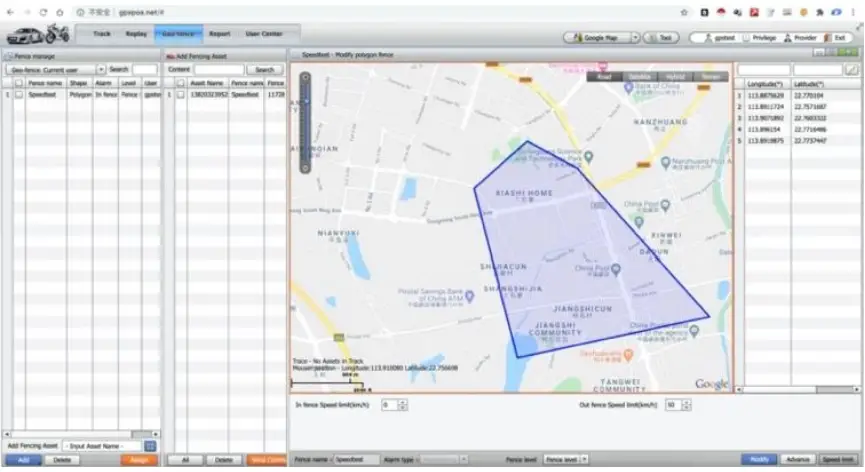Click Exit in the top toolbar
The image size is (865, 472).
click(x=835, y=37)
